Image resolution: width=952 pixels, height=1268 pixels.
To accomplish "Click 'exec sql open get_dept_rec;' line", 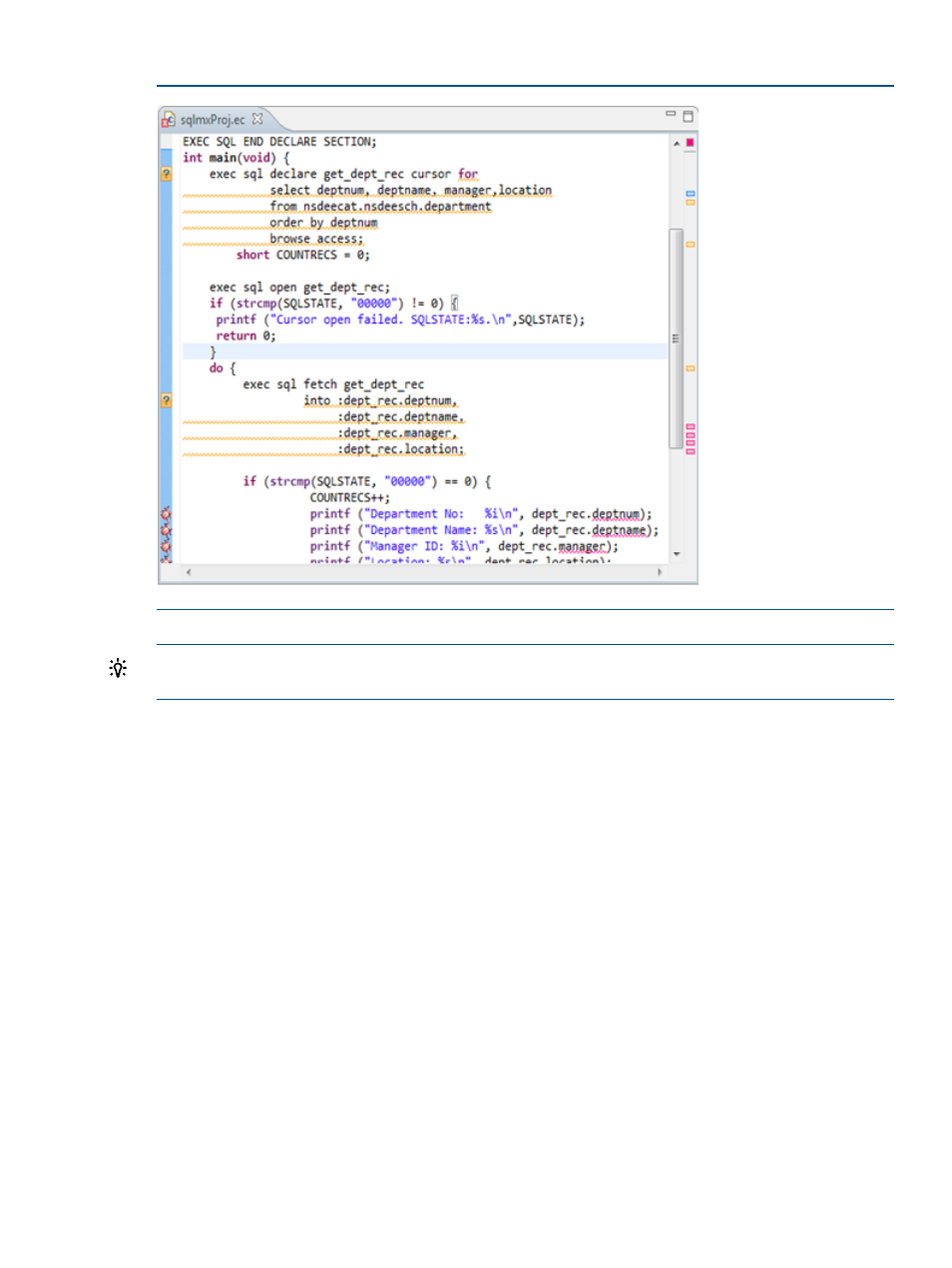I will pos(299,288).
